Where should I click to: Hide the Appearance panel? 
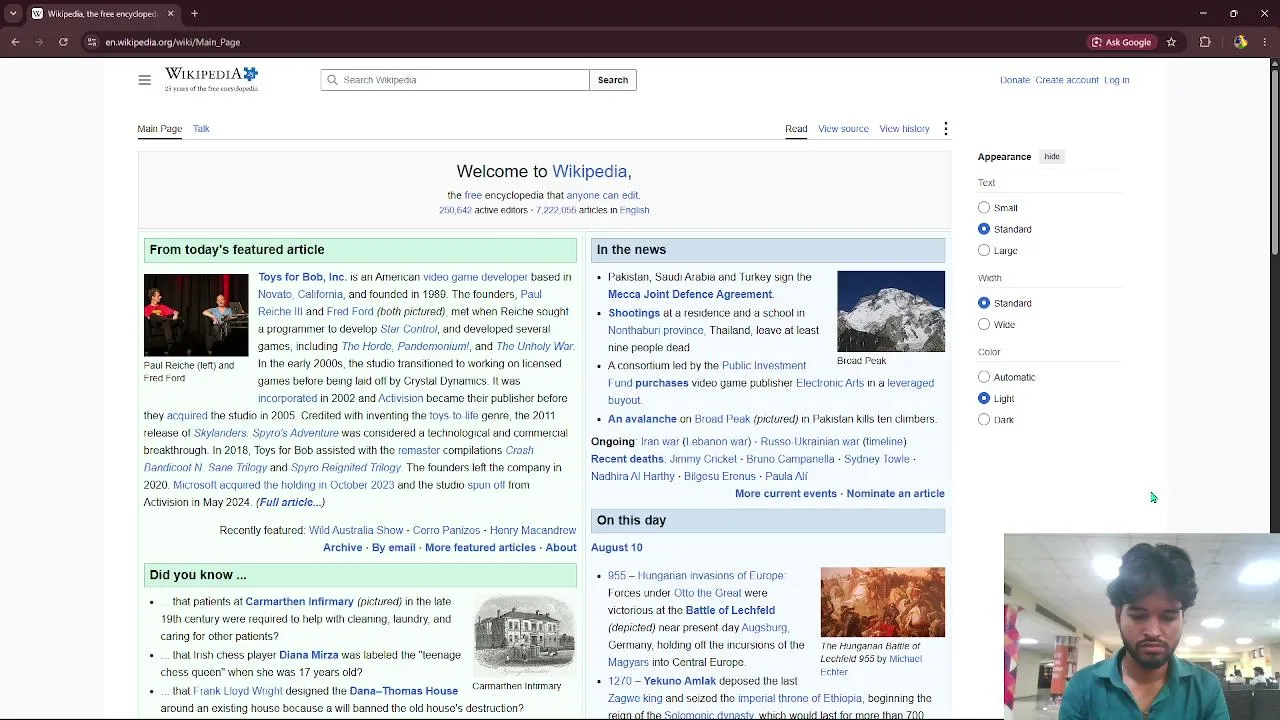1052,157
